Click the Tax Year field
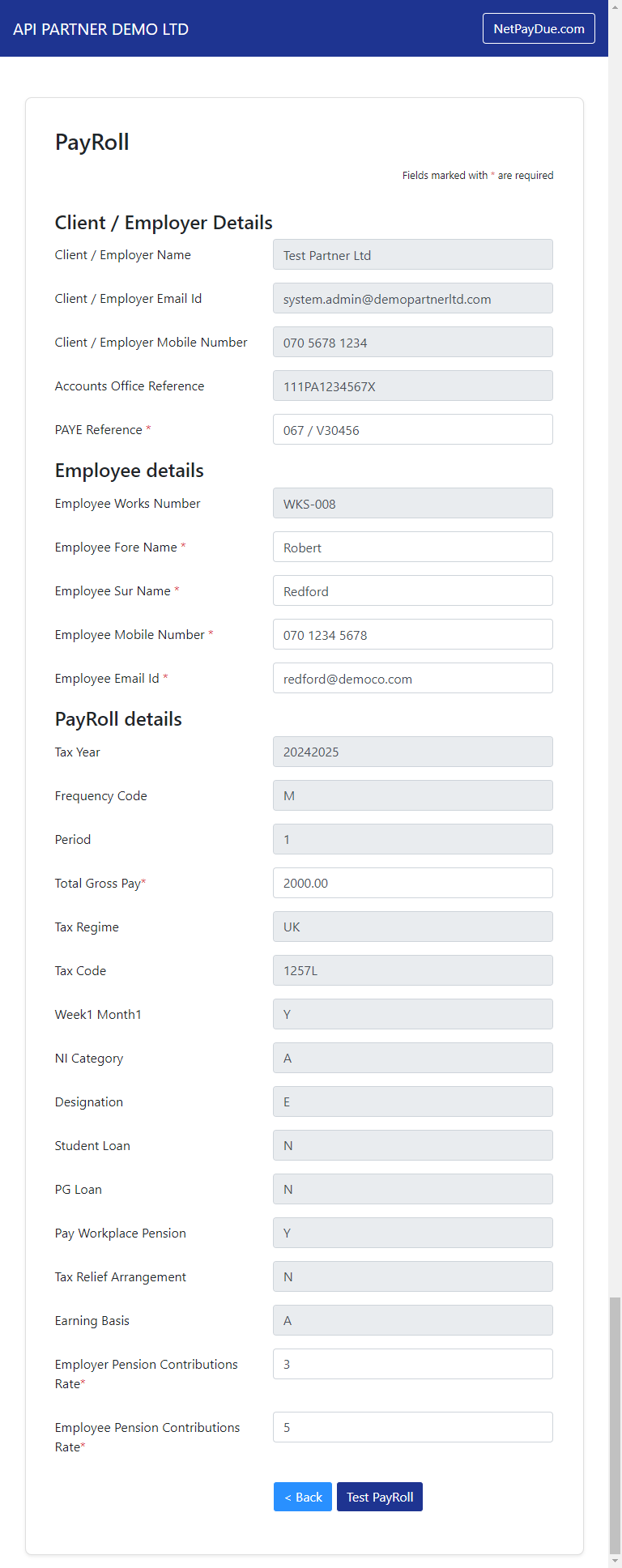The height and width of the screenshot is (1568, 622). pos(413,752)
